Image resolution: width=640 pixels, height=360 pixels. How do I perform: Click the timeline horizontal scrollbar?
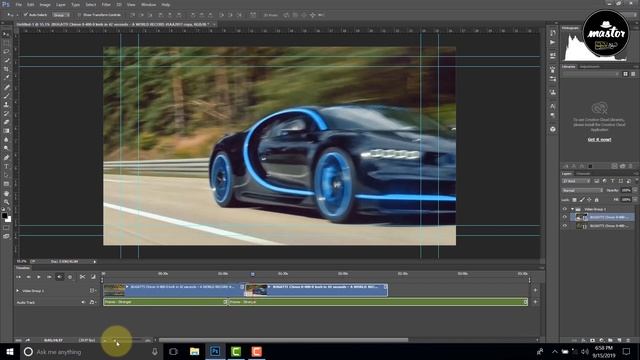[x=284, y=340]
